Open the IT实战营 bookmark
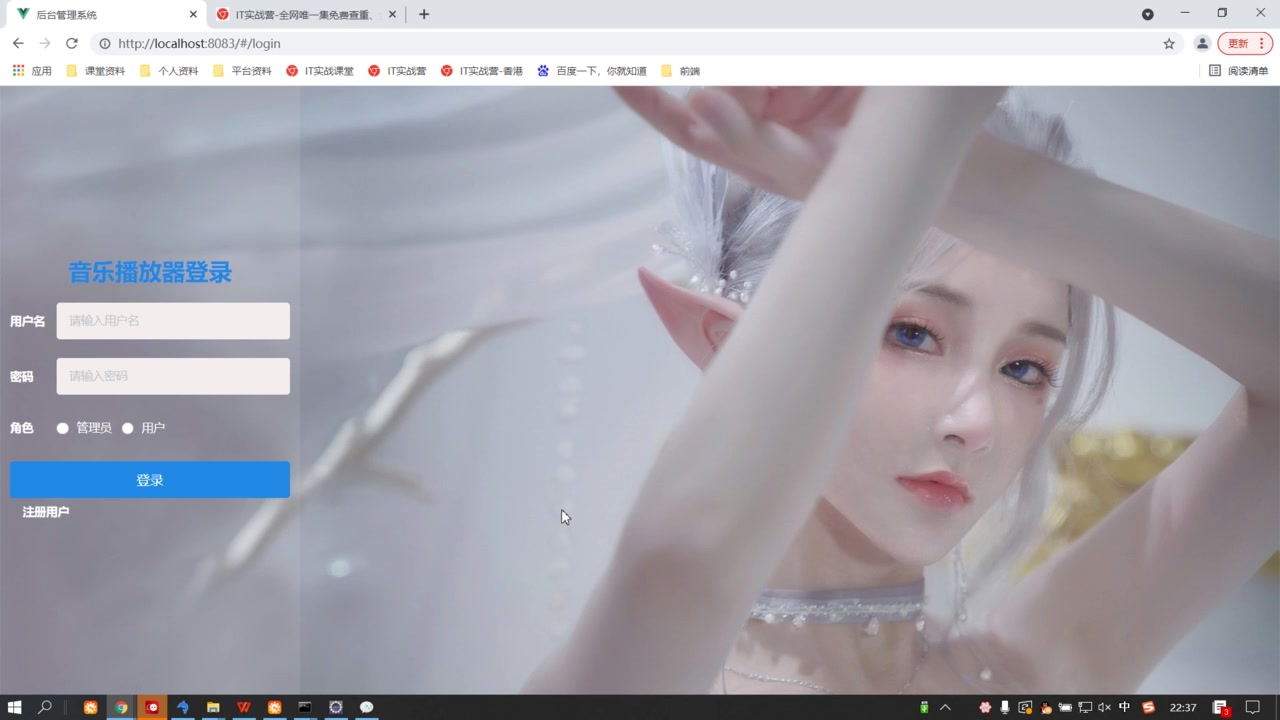This screenshot has width=1280, height=720. 397,71
